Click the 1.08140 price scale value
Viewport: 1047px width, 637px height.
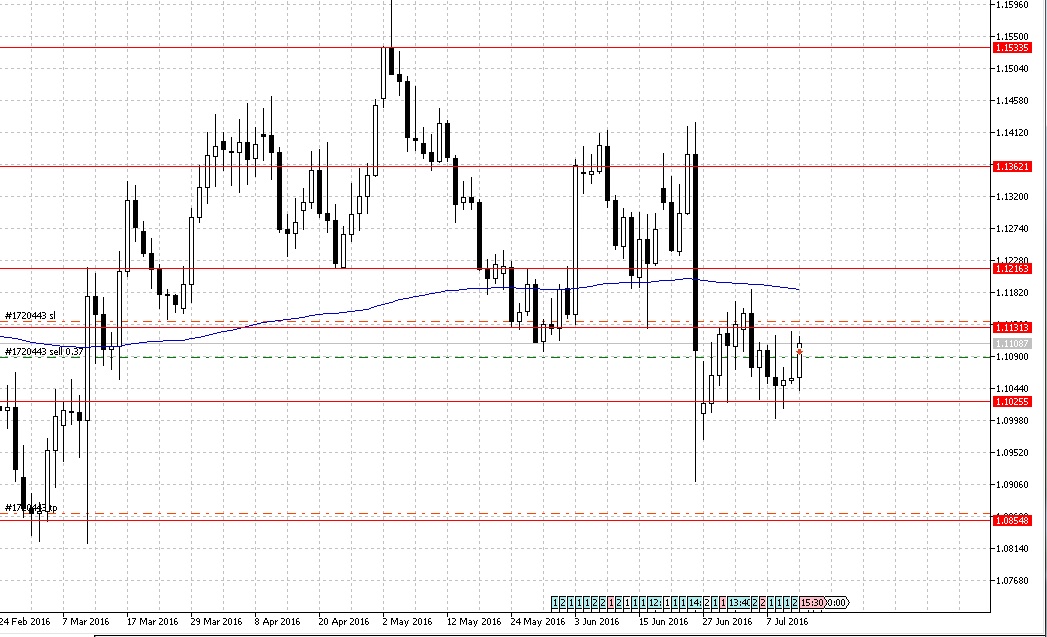1012,549
